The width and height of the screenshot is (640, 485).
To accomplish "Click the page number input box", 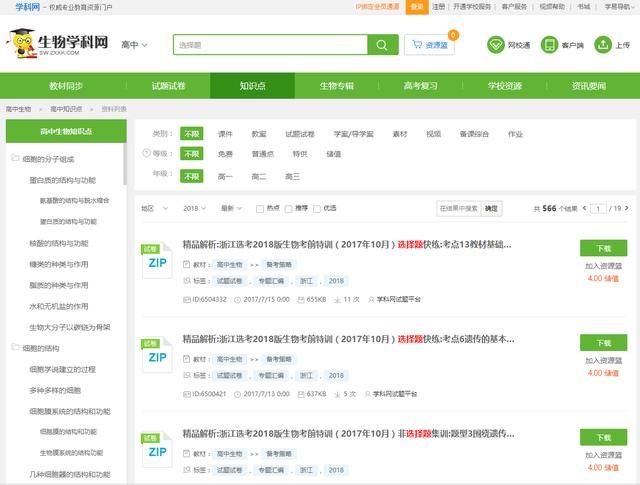I will click(598, 209).
